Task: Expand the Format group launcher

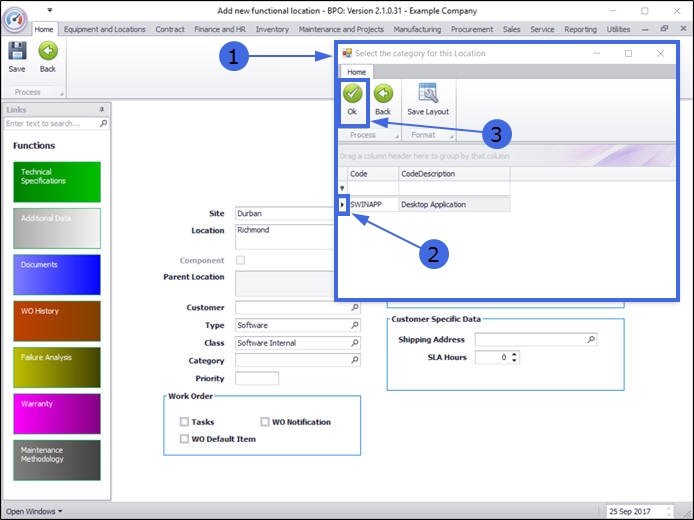Action: point(452,136)
